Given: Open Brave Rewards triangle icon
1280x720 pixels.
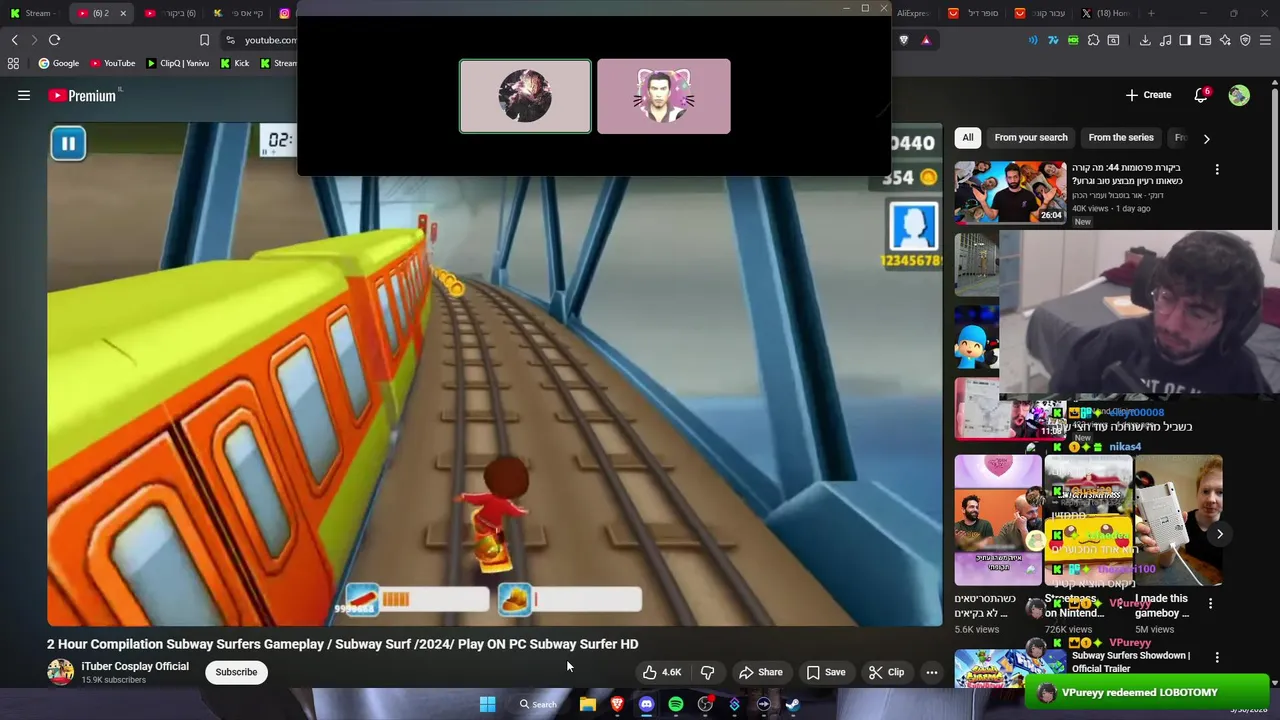Looking at the screenshot, I should click(926, 40).
